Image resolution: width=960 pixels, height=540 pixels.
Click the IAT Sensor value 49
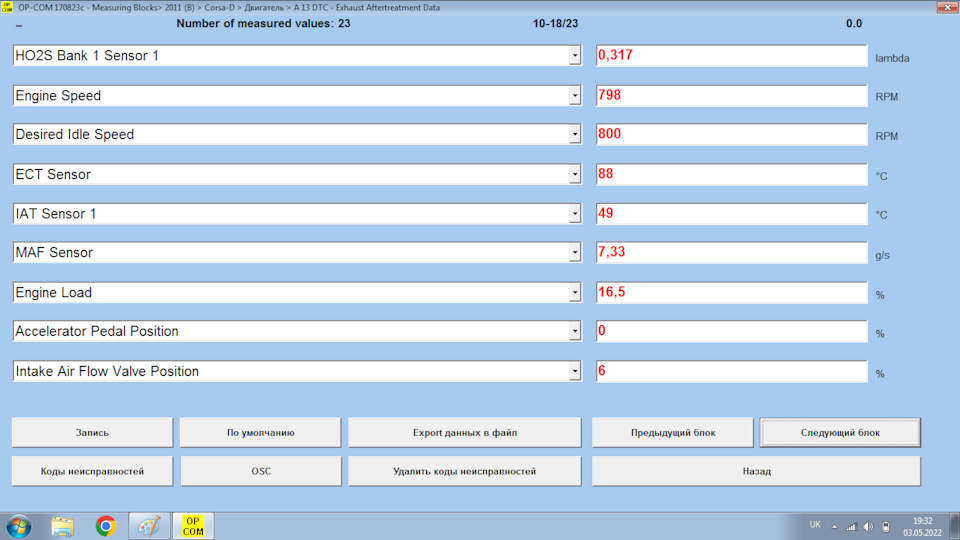pos(732,214)
